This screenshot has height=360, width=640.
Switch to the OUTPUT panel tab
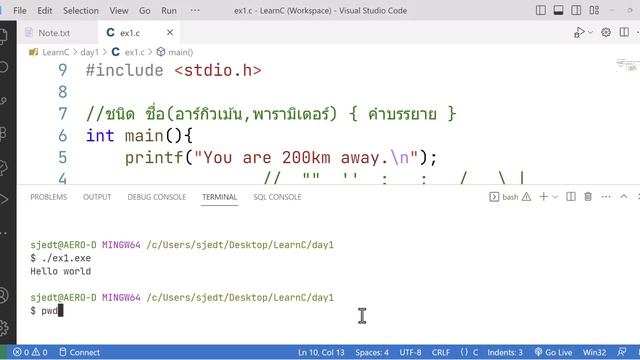[x=97, y=197]
